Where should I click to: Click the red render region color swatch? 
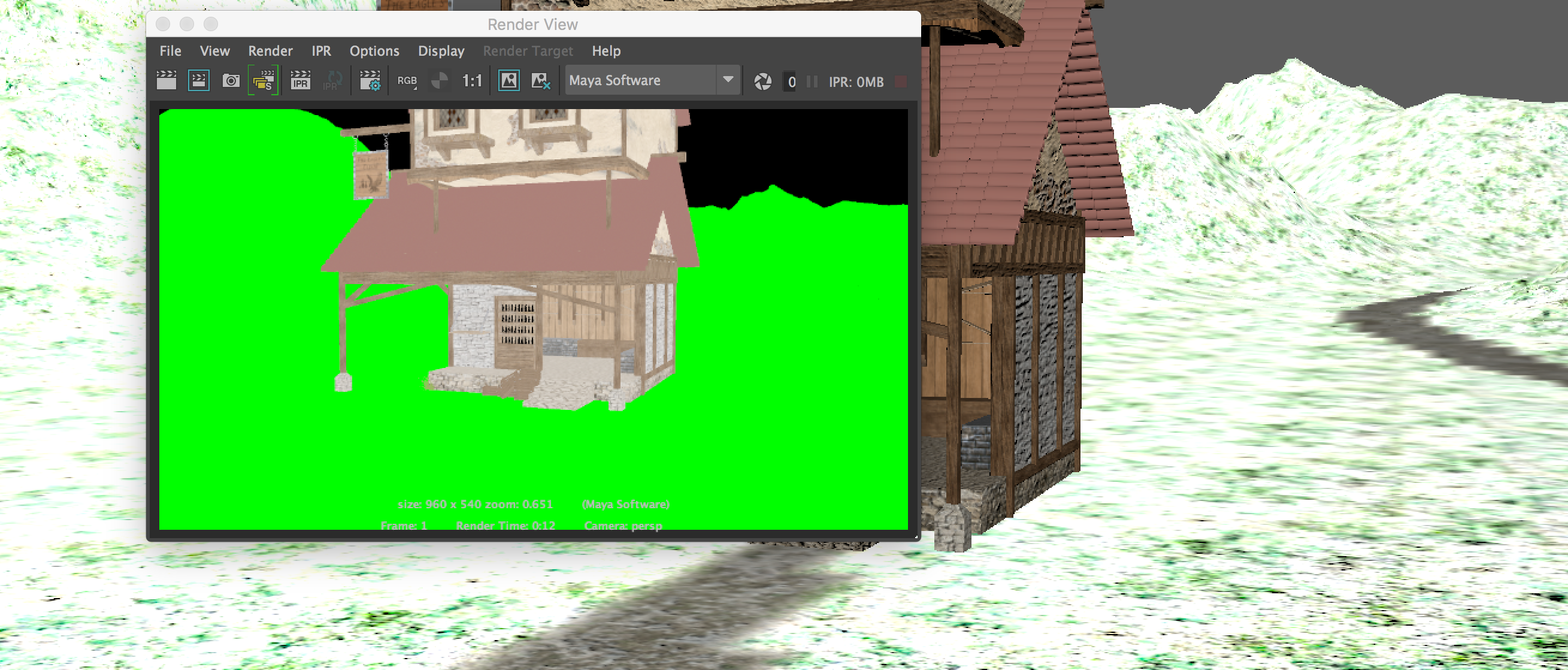900,80
